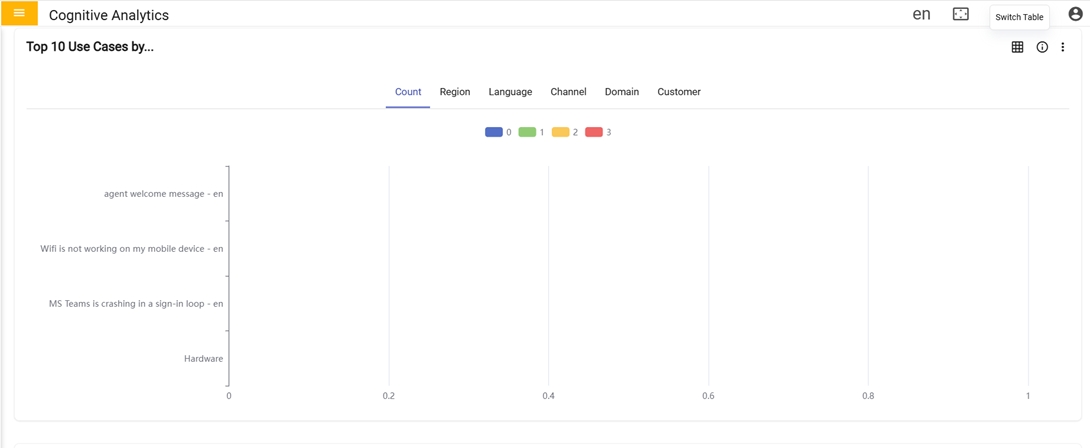Switch to the Region tab
This screenshot has width=1090, height=448.
[455, 92]
